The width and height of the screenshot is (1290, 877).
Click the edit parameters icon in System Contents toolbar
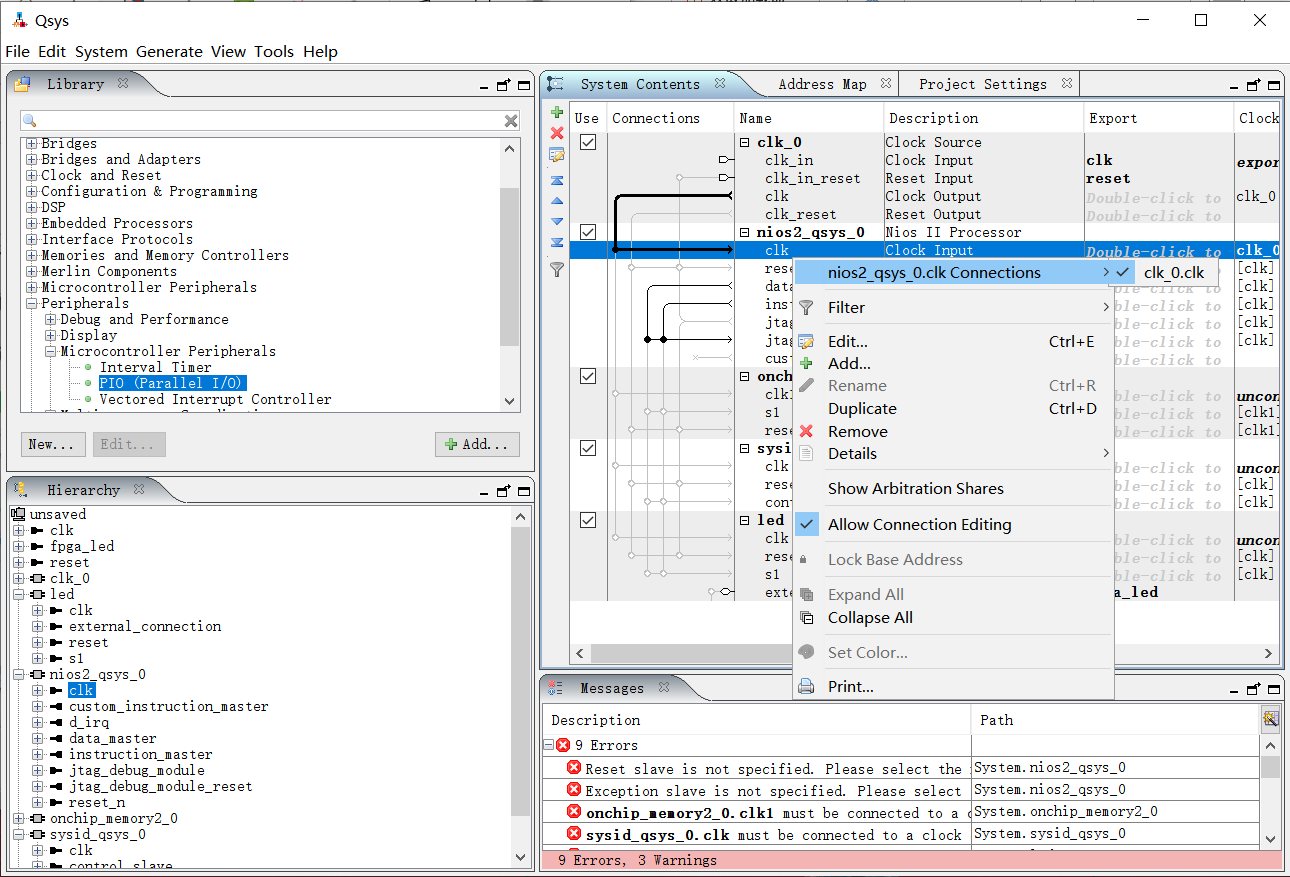click(x=557, y=155)
